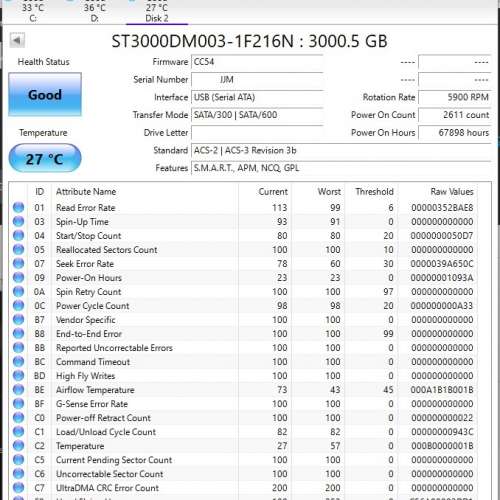The height and width of the screenshot is (500, 500).
Task: Click raw value 00000000943C
Action: pyautogui.click(x=442, y=432)
